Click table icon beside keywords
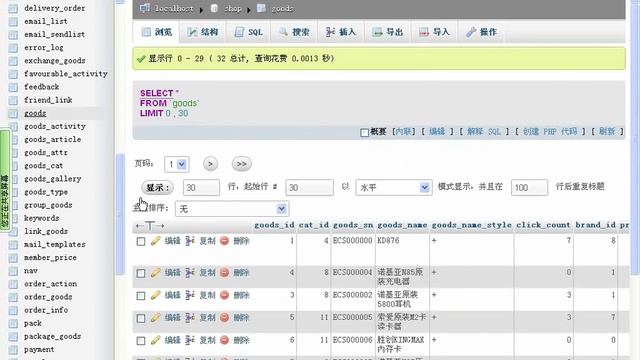Screen dimensions: 640x360 pyautogui.click(x=13, y=218)
